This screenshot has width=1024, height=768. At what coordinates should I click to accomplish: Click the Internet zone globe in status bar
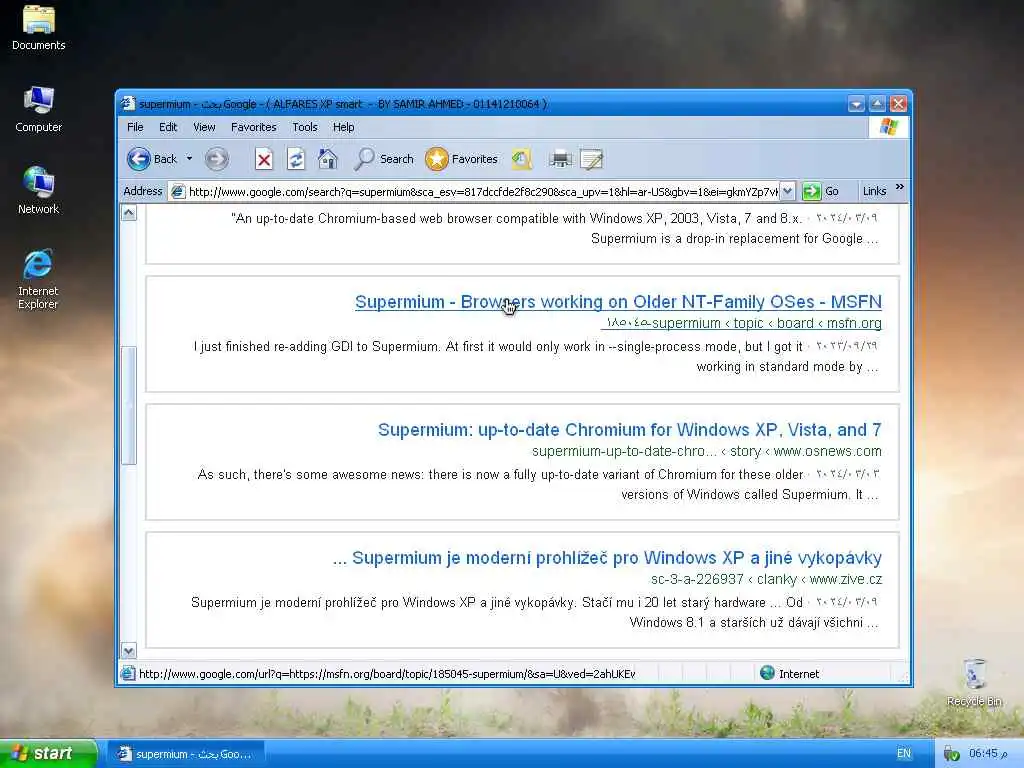point(767,673)
